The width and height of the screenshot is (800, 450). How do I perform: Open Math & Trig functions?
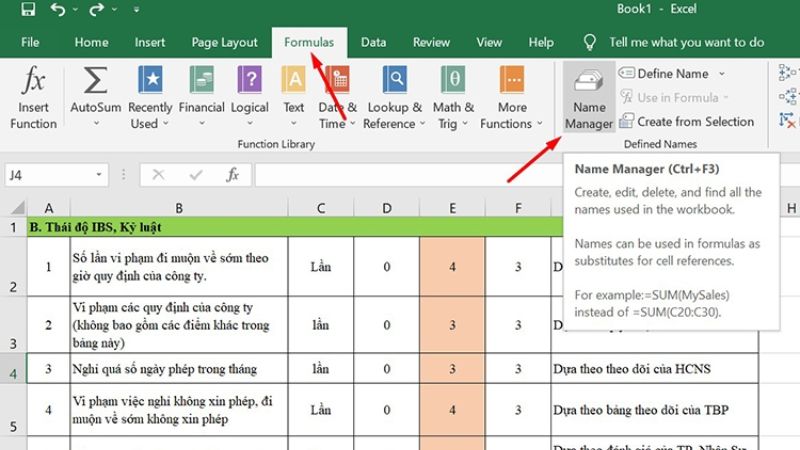click(x=453, y=97)
